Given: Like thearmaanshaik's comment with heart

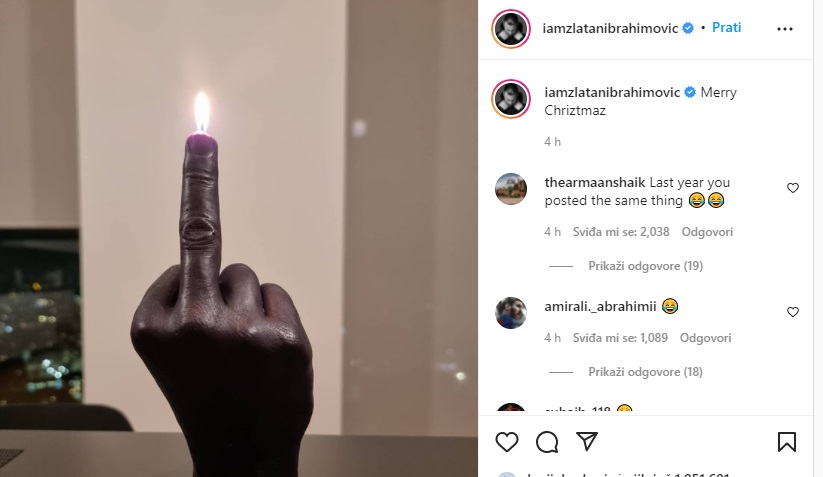Looking at the screenshot, I should point(793,188).
